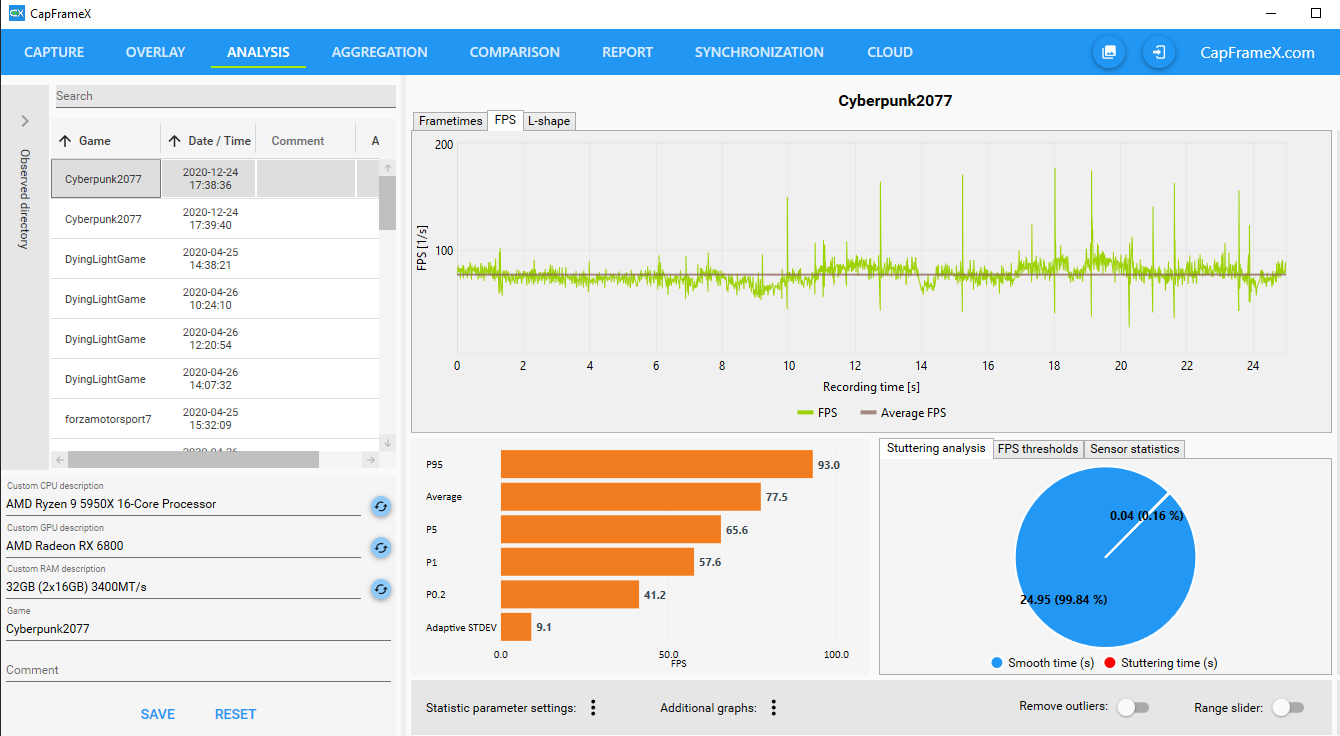Open the FPS thresholds tab
This screenshot has width=1340, height=736.
click(1038, 449)
